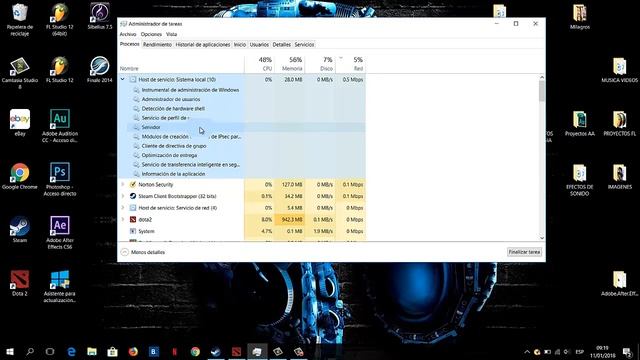Select Camtasia Studio 8 desktop icon

click(20, 73)
